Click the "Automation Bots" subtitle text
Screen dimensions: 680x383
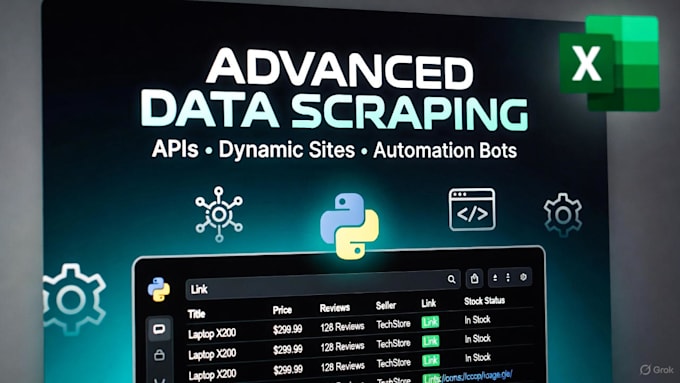[445, 151]
